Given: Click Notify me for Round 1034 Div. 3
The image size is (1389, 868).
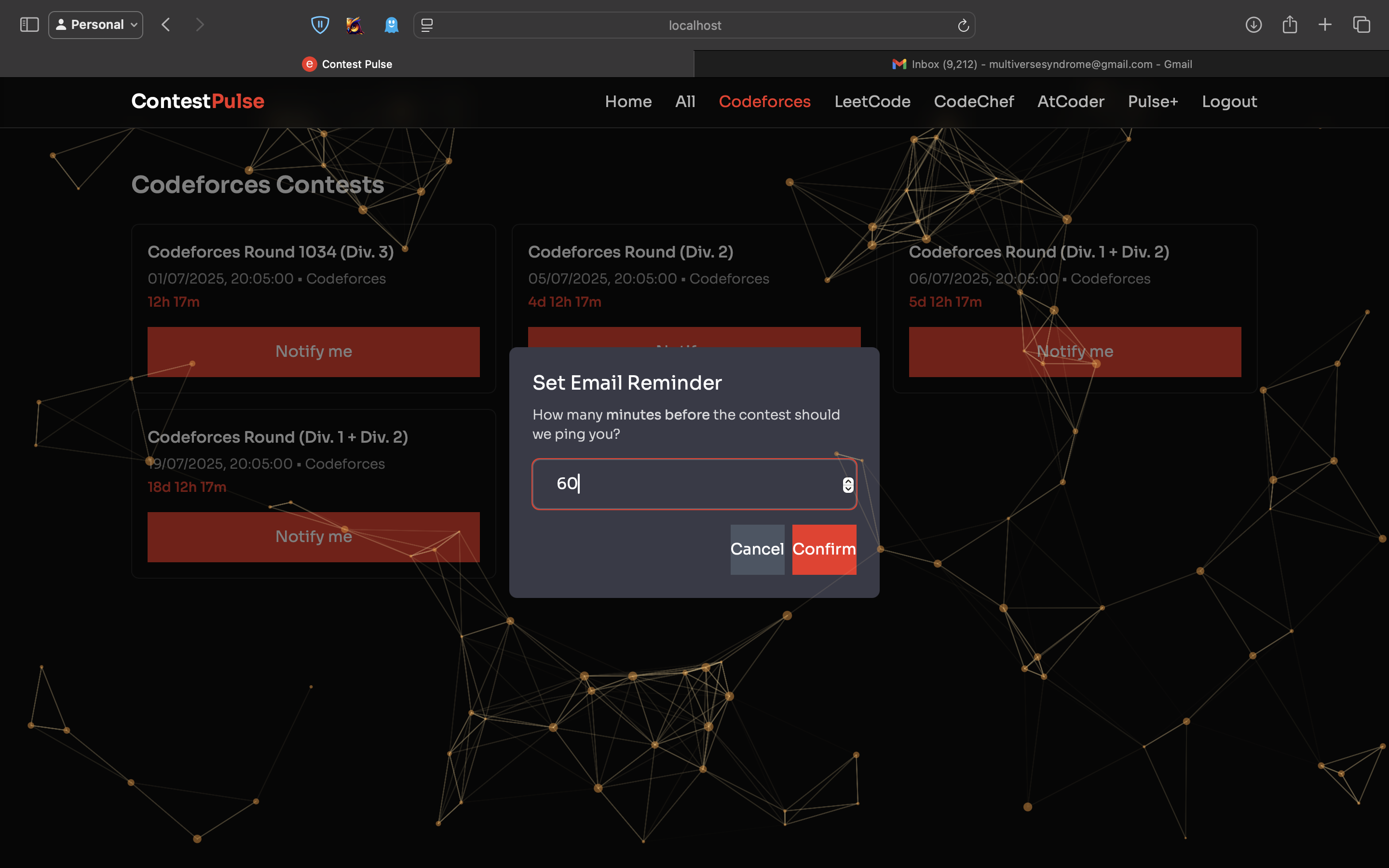Looking at the screenshot, I should click(x=313, y=352).
